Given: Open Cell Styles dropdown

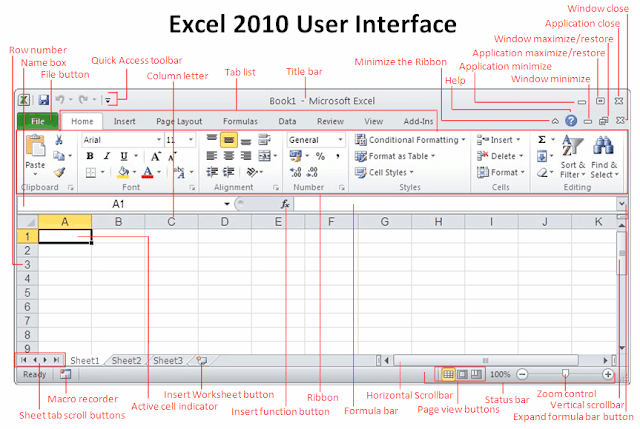Looking at the screenshot, I should [x=384, y=173].
